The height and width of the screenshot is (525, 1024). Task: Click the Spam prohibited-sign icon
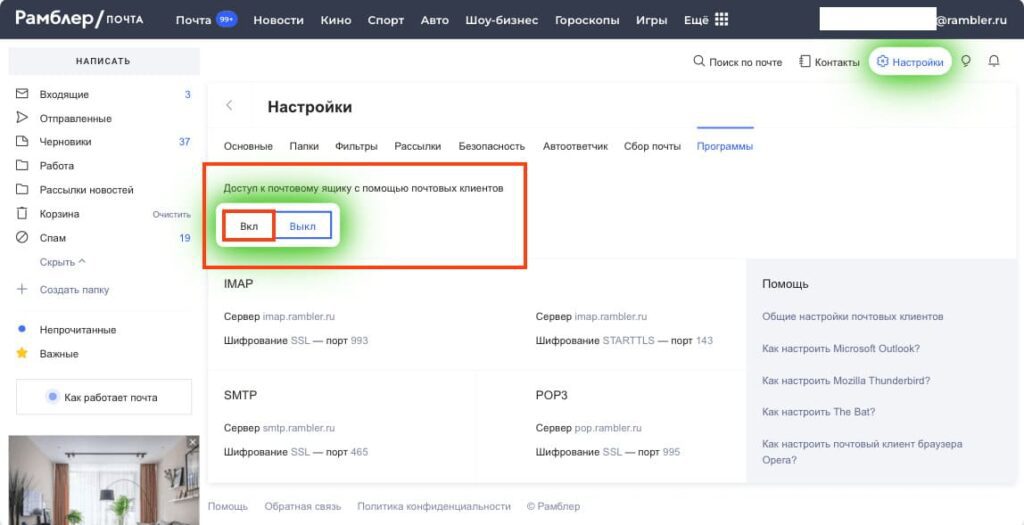tap(22, 238)
